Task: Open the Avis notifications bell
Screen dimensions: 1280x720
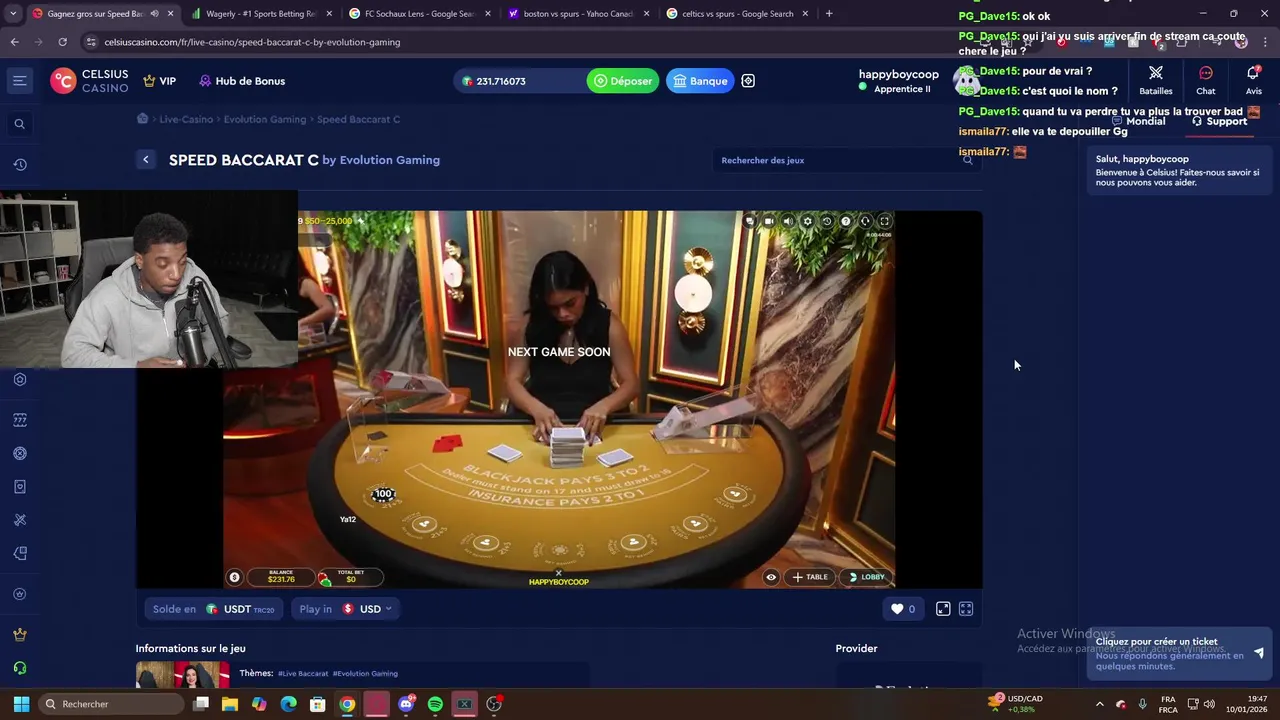Action: coord(1253,80)
